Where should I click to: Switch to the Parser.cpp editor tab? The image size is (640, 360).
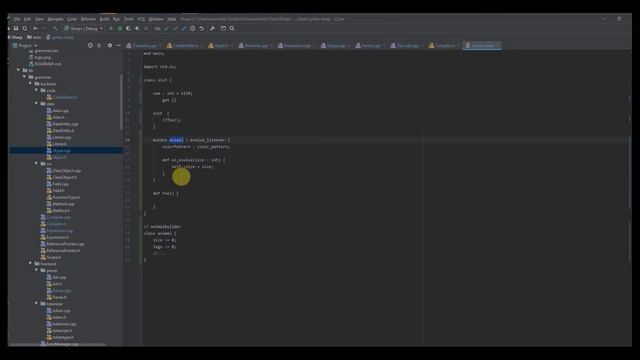(x=370, y=46)
